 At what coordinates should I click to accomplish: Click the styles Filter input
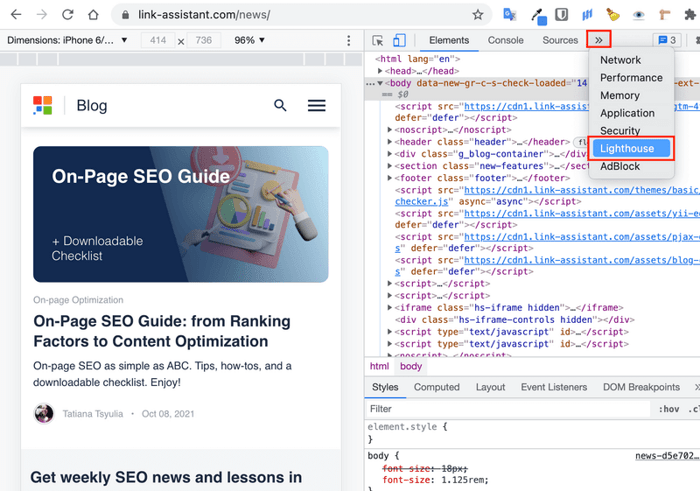click(x=508, y=409)
